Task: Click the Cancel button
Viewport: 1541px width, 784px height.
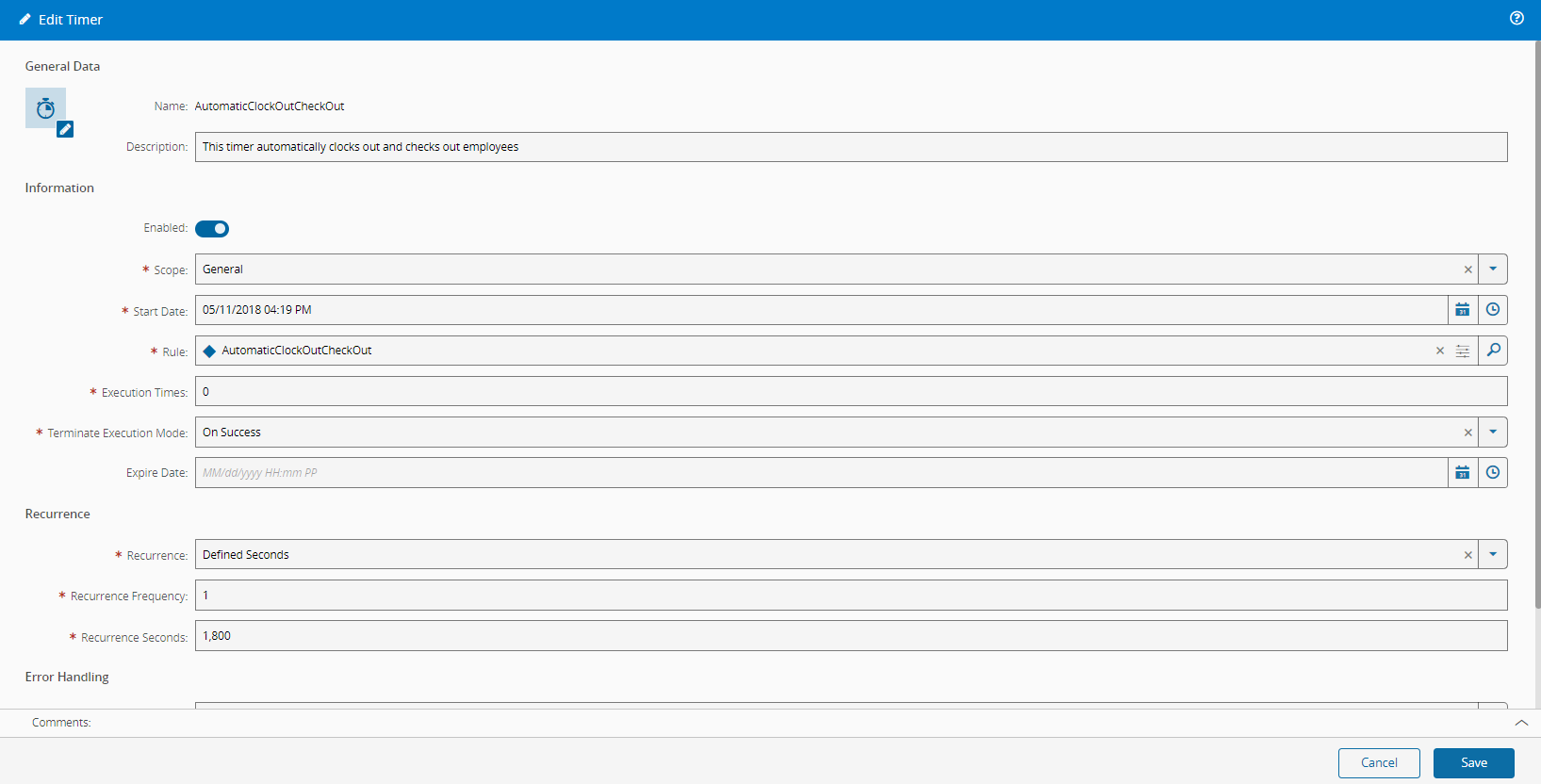Action: pos(1379,763)
